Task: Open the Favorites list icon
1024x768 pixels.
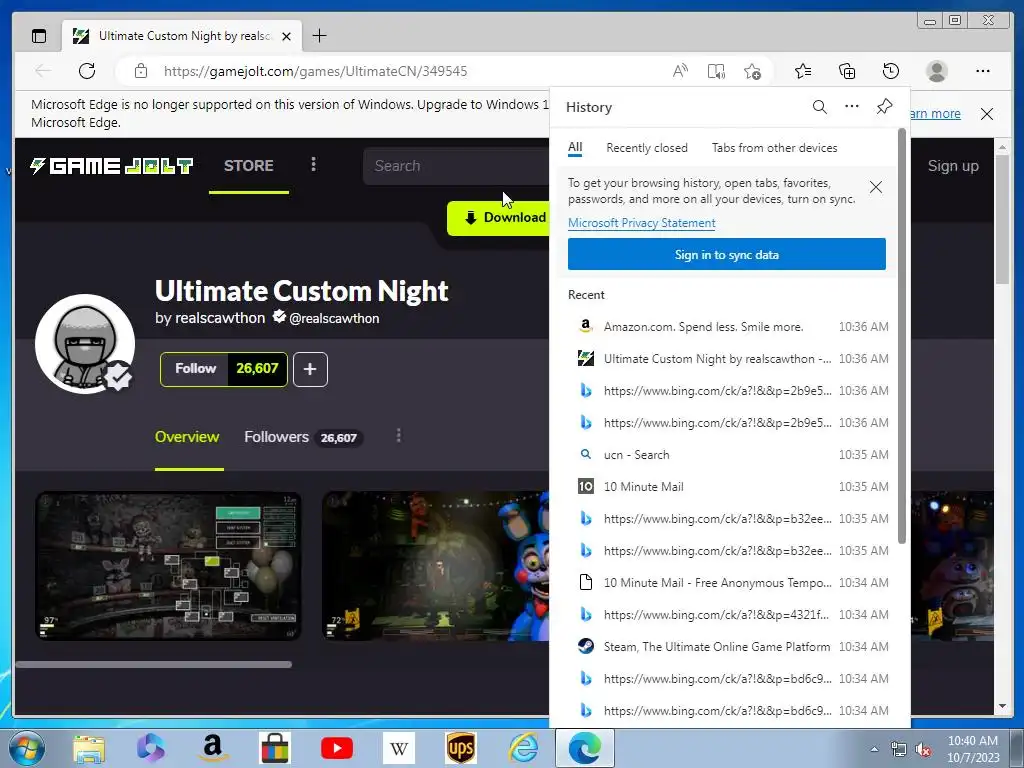Action: (803, 71)
